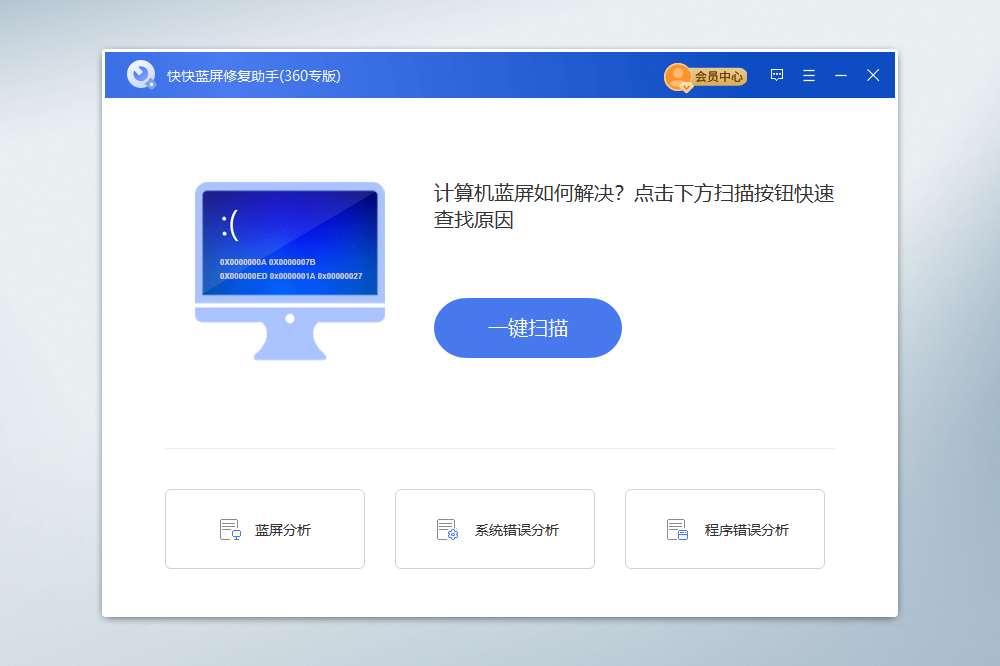This screenshot has height=666, width=1000.
Task: Select the 蓝屏分析 text label
Action: click(283, 530)
